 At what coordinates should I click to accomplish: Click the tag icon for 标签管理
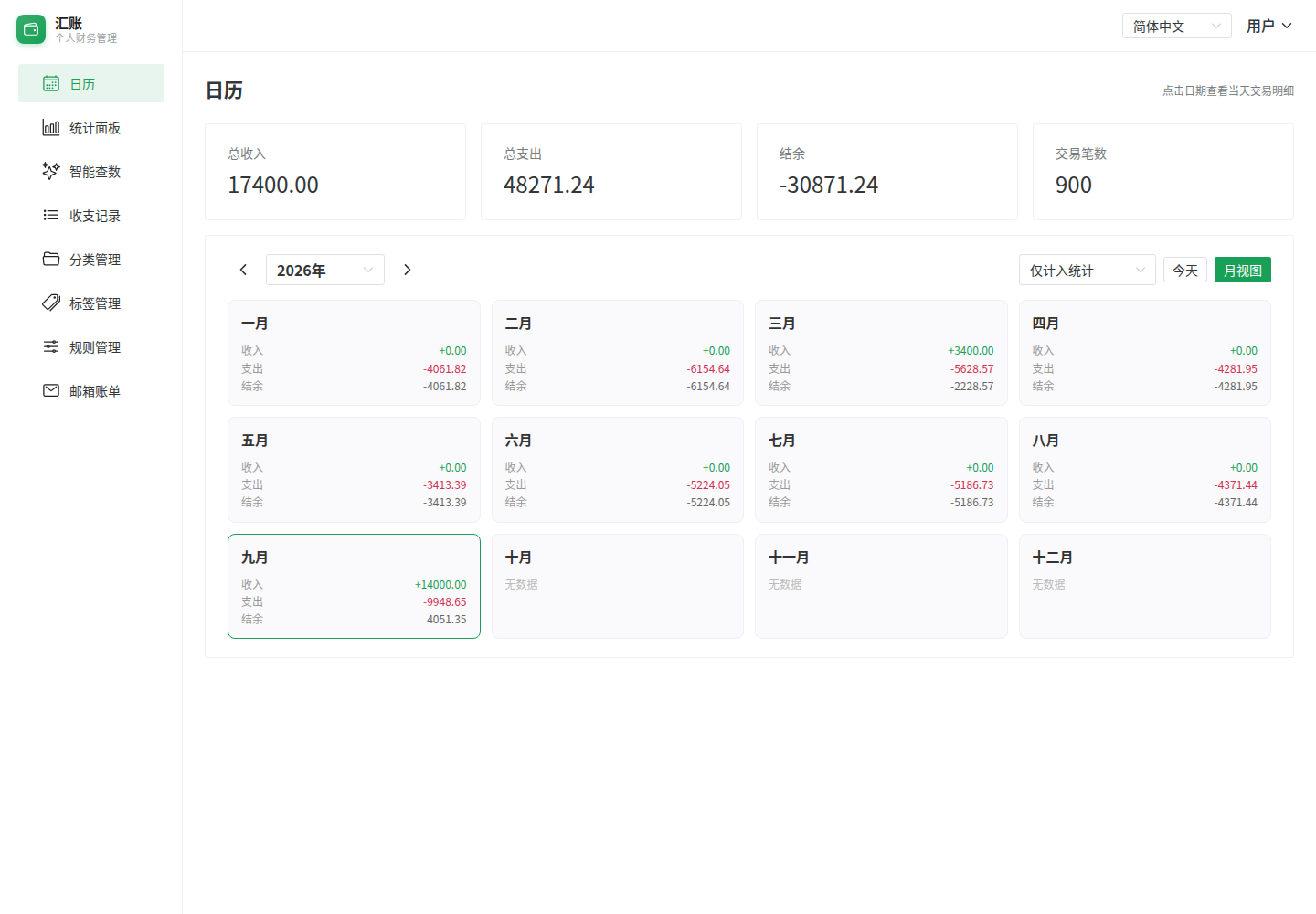(51, 303)
